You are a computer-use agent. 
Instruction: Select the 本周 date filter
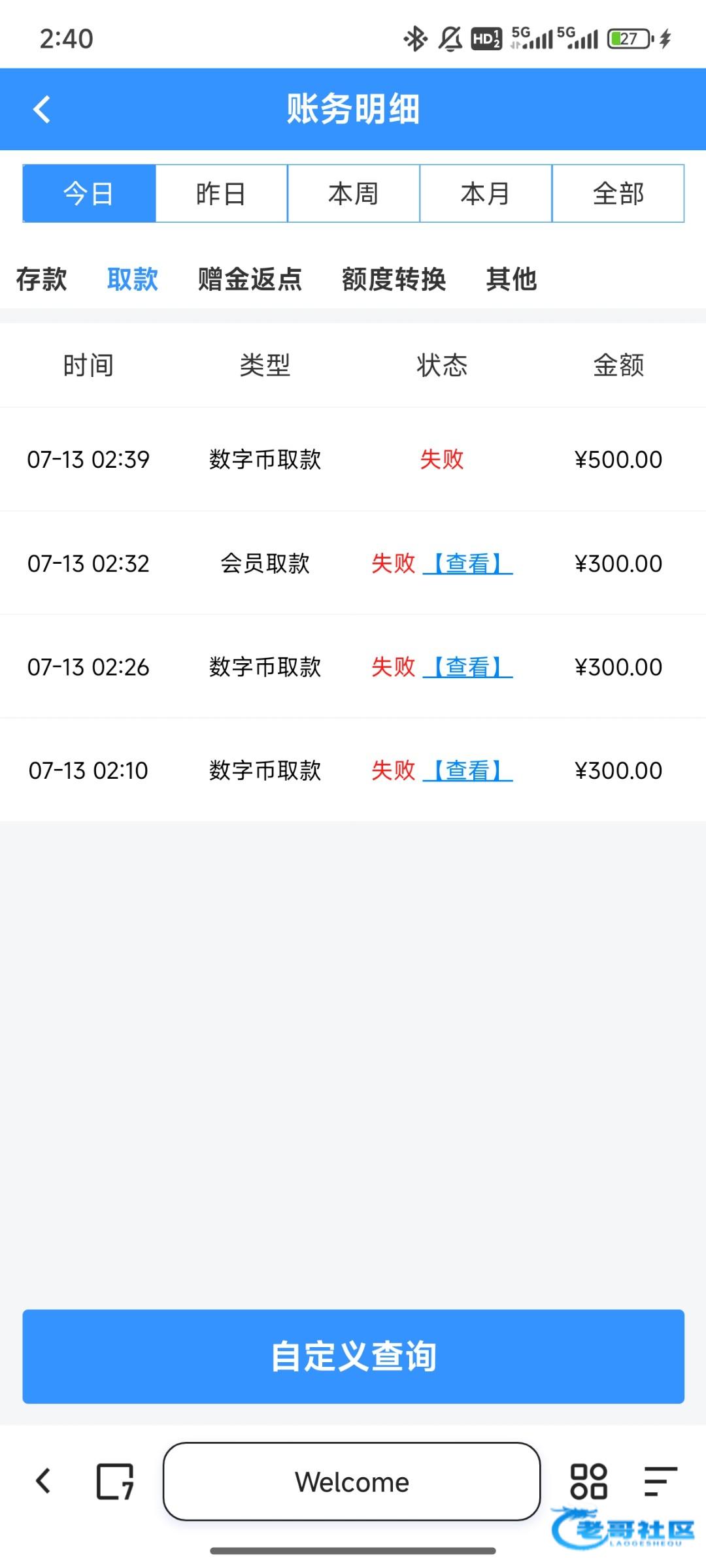click(354, 193)
